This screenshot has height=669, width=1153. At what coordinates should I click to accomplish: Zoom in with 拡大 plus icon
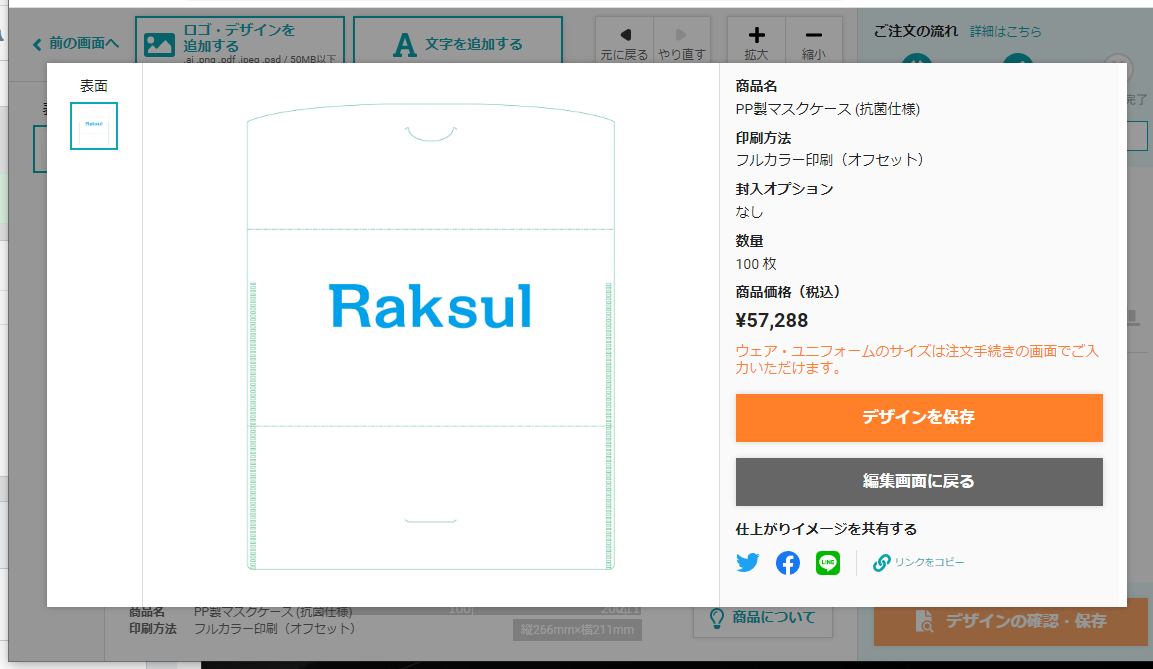pos(756,40)
